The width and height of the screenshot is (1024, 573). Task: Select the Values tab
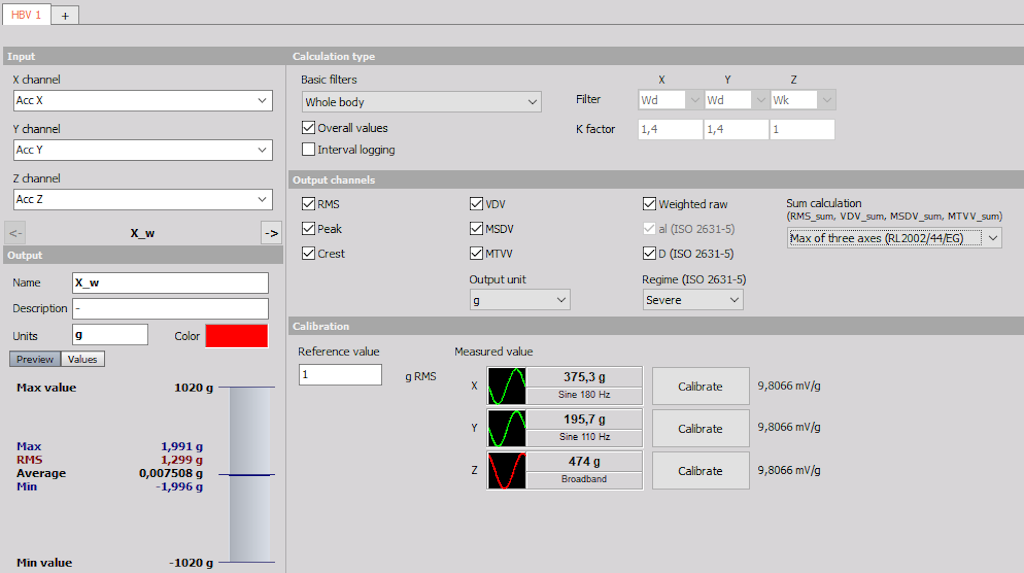click(82, 359)
